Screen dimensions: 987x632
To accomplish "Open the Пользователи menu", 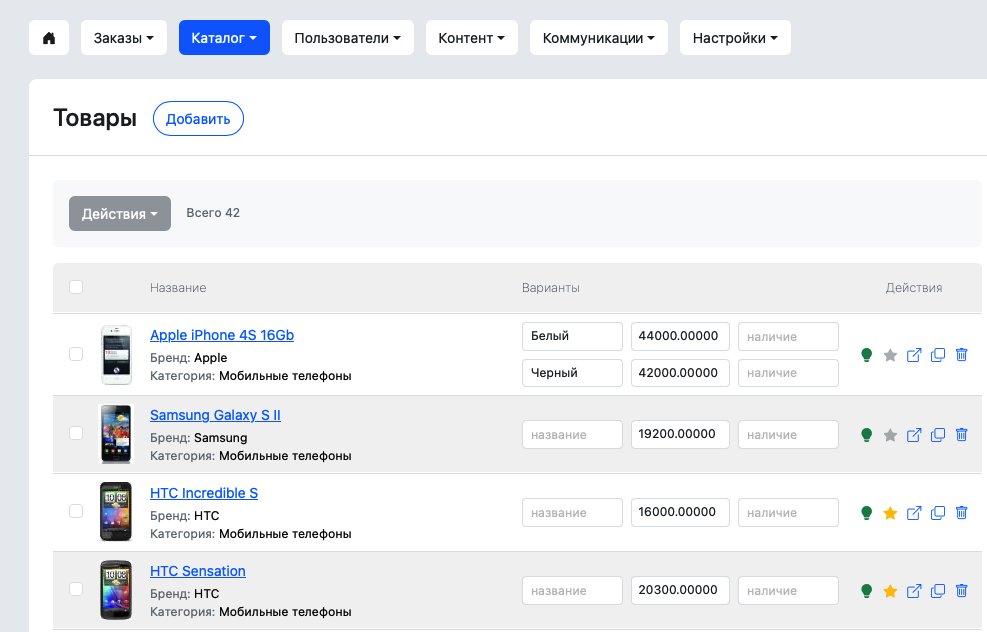I will coord(347,38).
